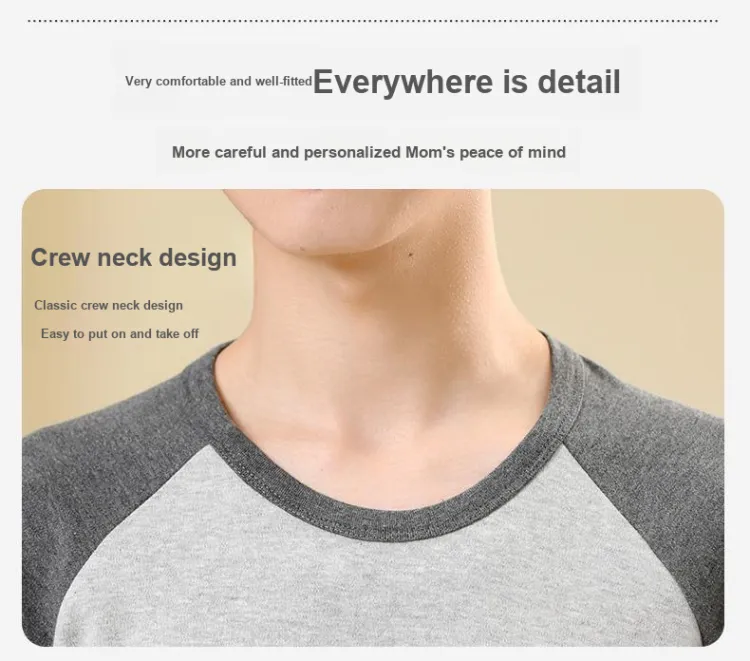Click the dark gray crew neck collar
The height and width of the screenshot is (661, 750).
pyautogui.click(x=383, y=519)
